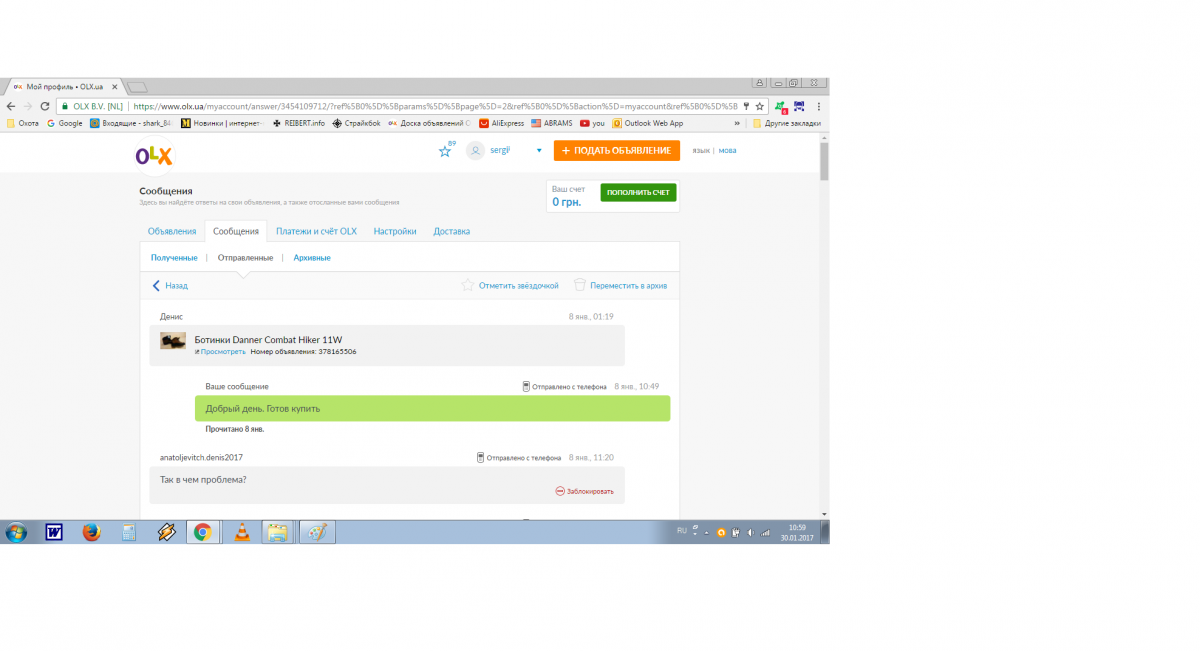Open the AliExpress bookmark
The width and height of the screenshot is (1200, 651).
[502, 123]
